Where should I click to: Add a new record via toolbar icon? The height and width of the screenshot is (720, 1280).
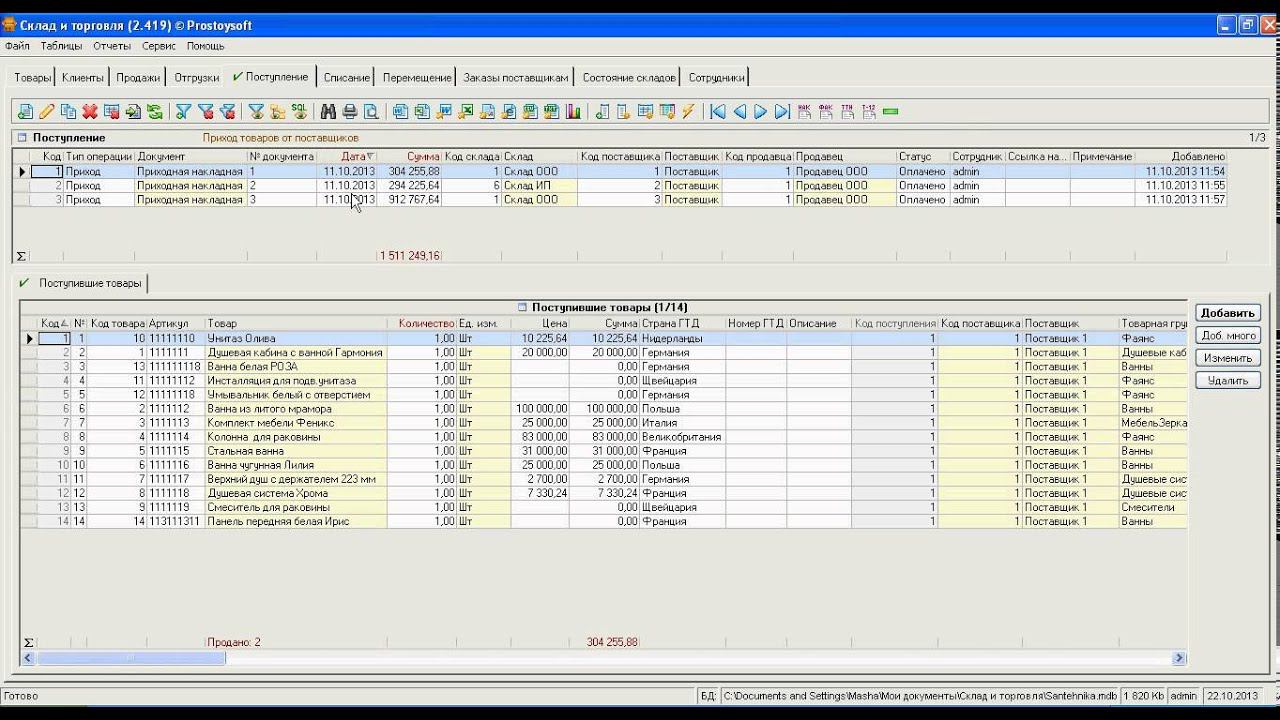point(25,112)
